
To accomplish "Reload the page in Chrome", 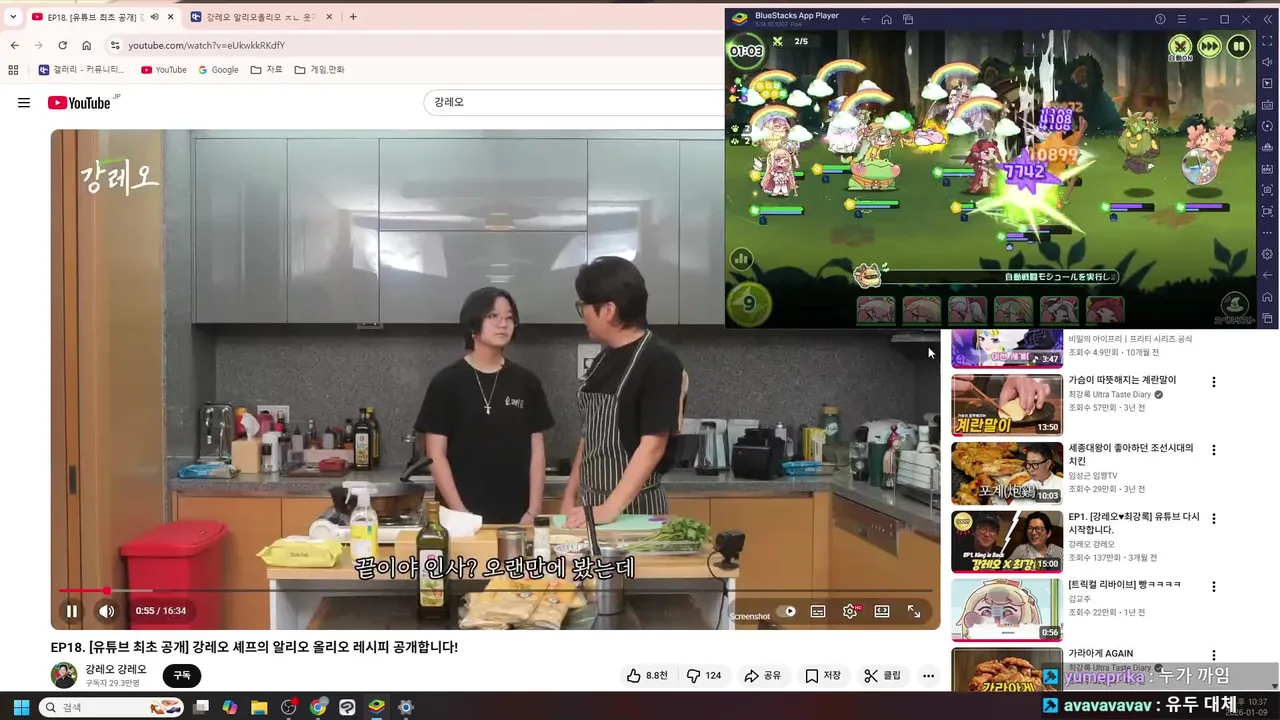I will pyautogui.click(x=62, y=45).
